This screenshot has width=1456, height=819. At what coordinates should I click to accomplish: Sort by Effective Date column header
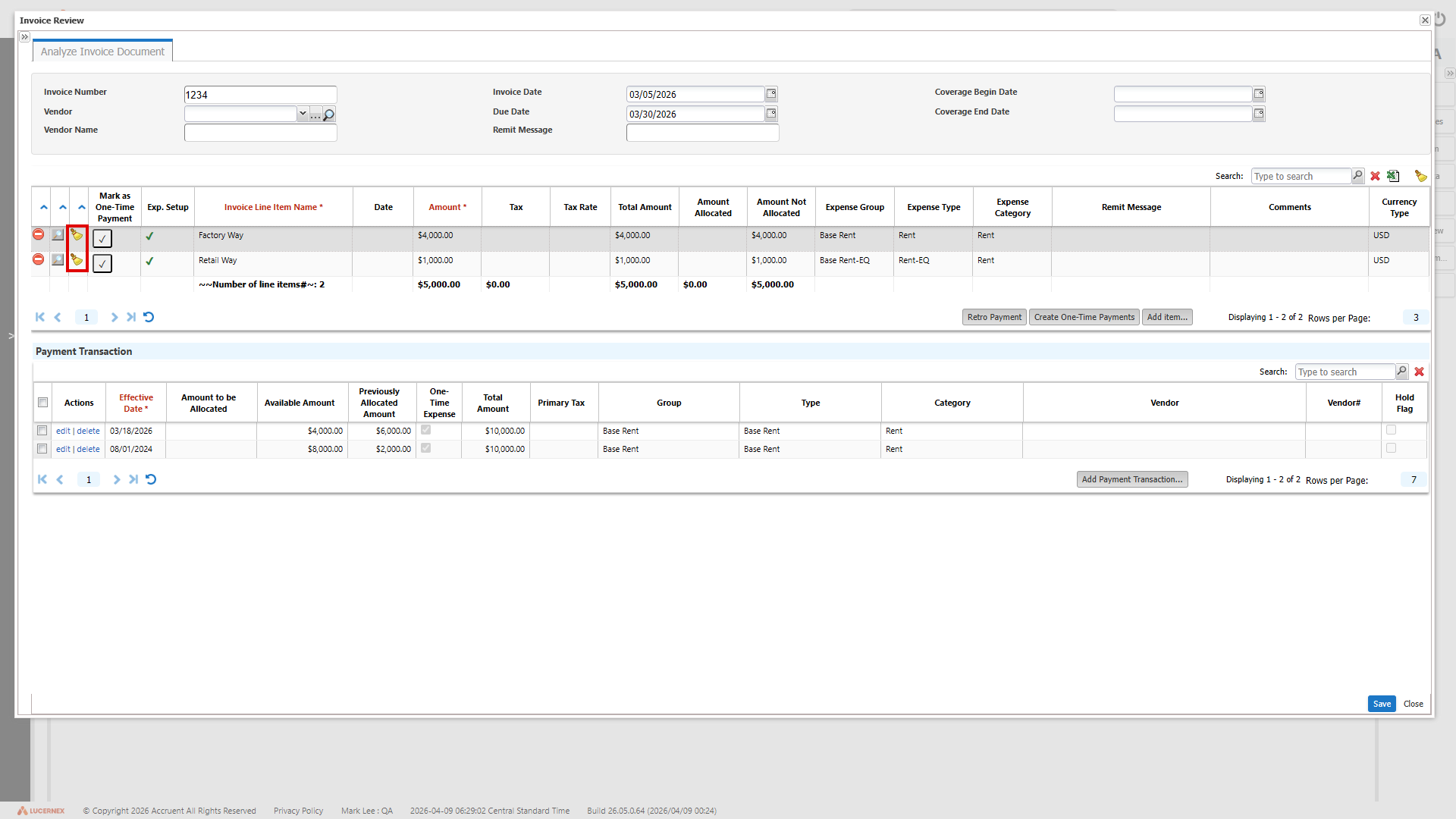pos(136,403)
